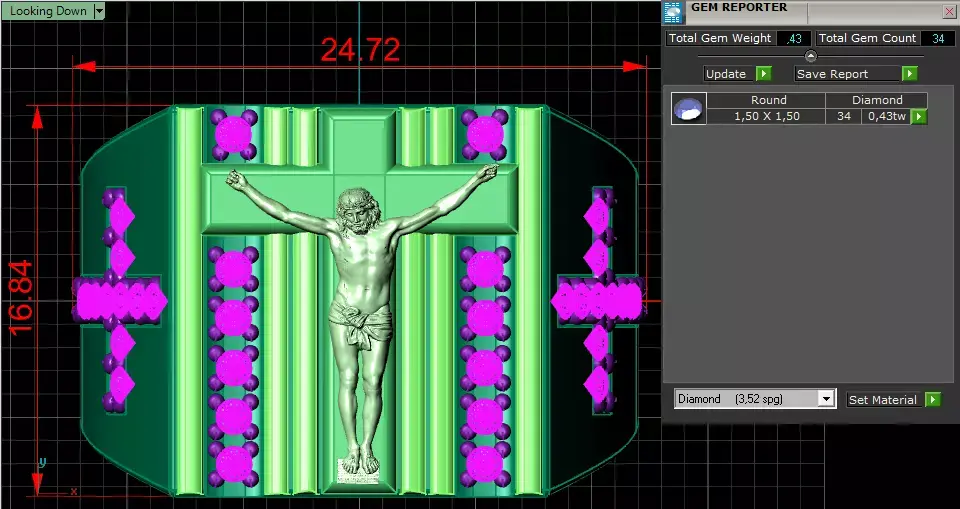
Task: Select the 0,43tw weight cell
Action: [x=886, y=116]
